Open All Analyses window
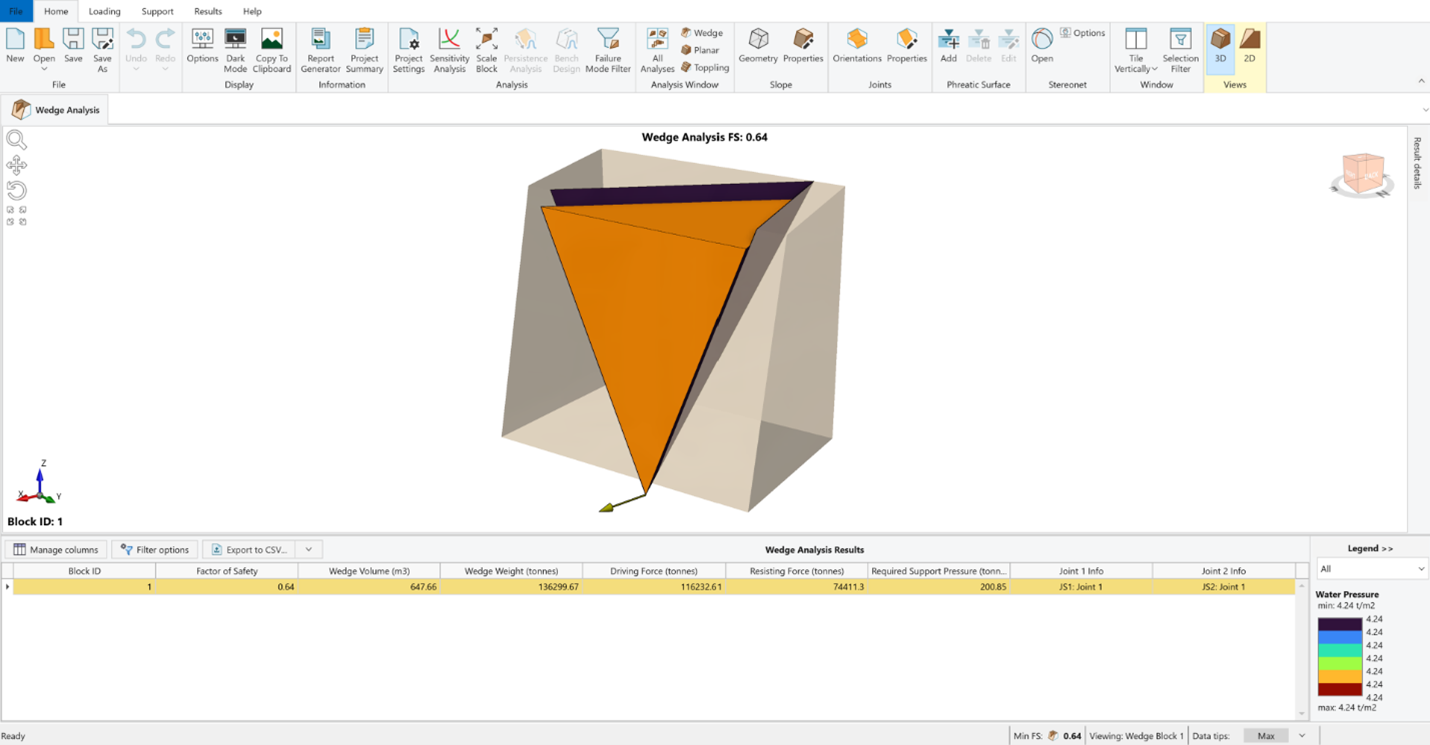Screen dimensions: 1430x745 coord(657,50)
